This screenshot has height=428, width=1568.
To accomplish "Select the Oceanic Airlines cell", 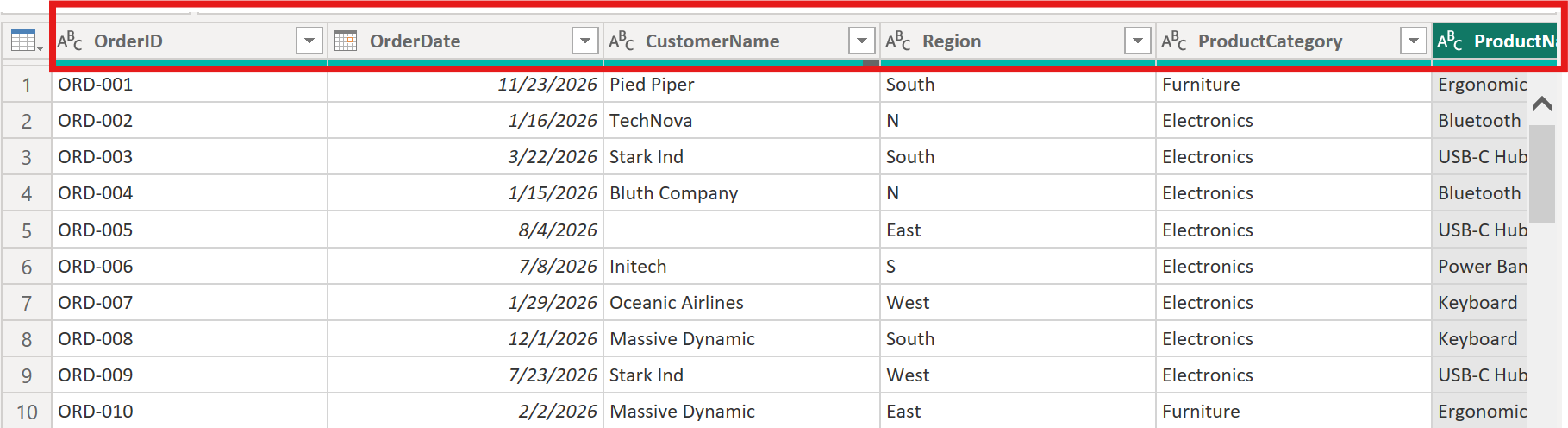I will 742,303.
